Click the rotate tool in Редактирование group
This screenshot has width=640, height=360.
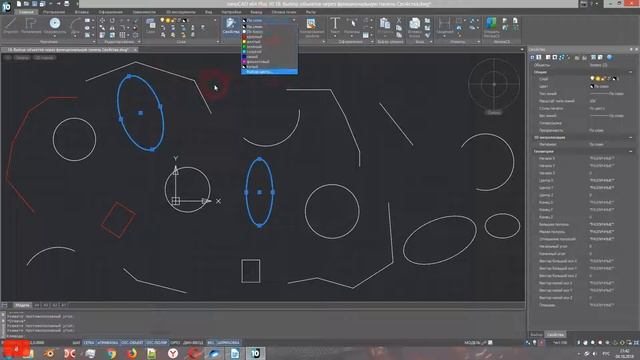pyautogui.click(x=112, y=20)
